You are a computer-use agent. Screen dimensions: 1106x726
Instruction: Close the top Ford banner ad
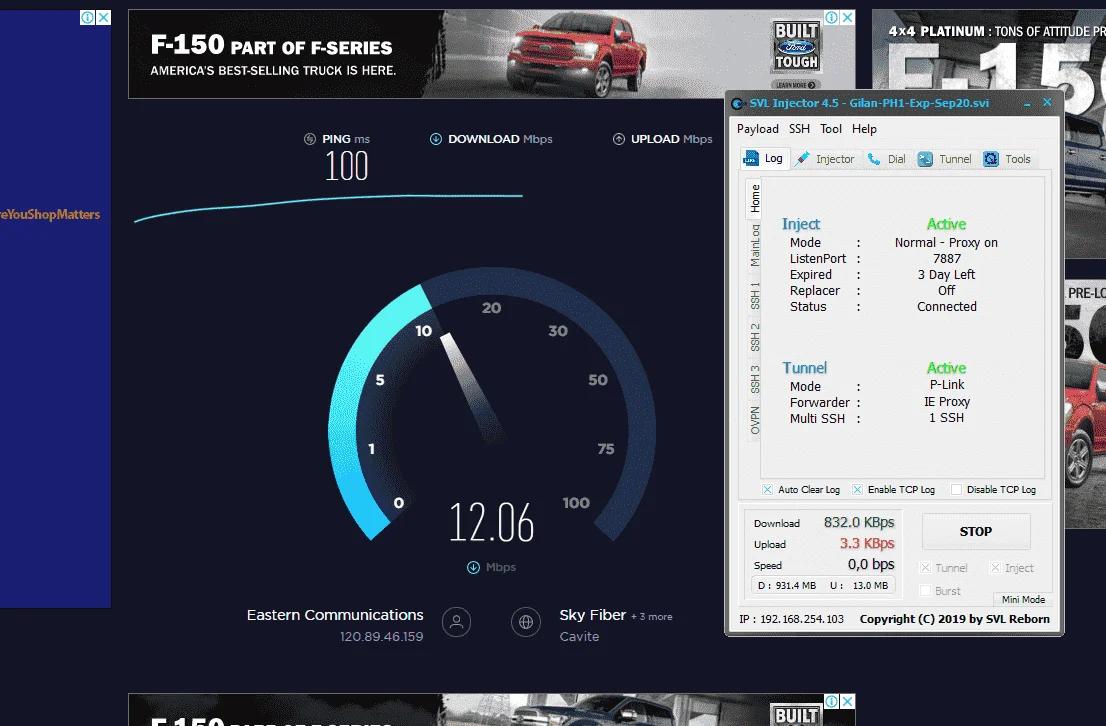point(848,17)
